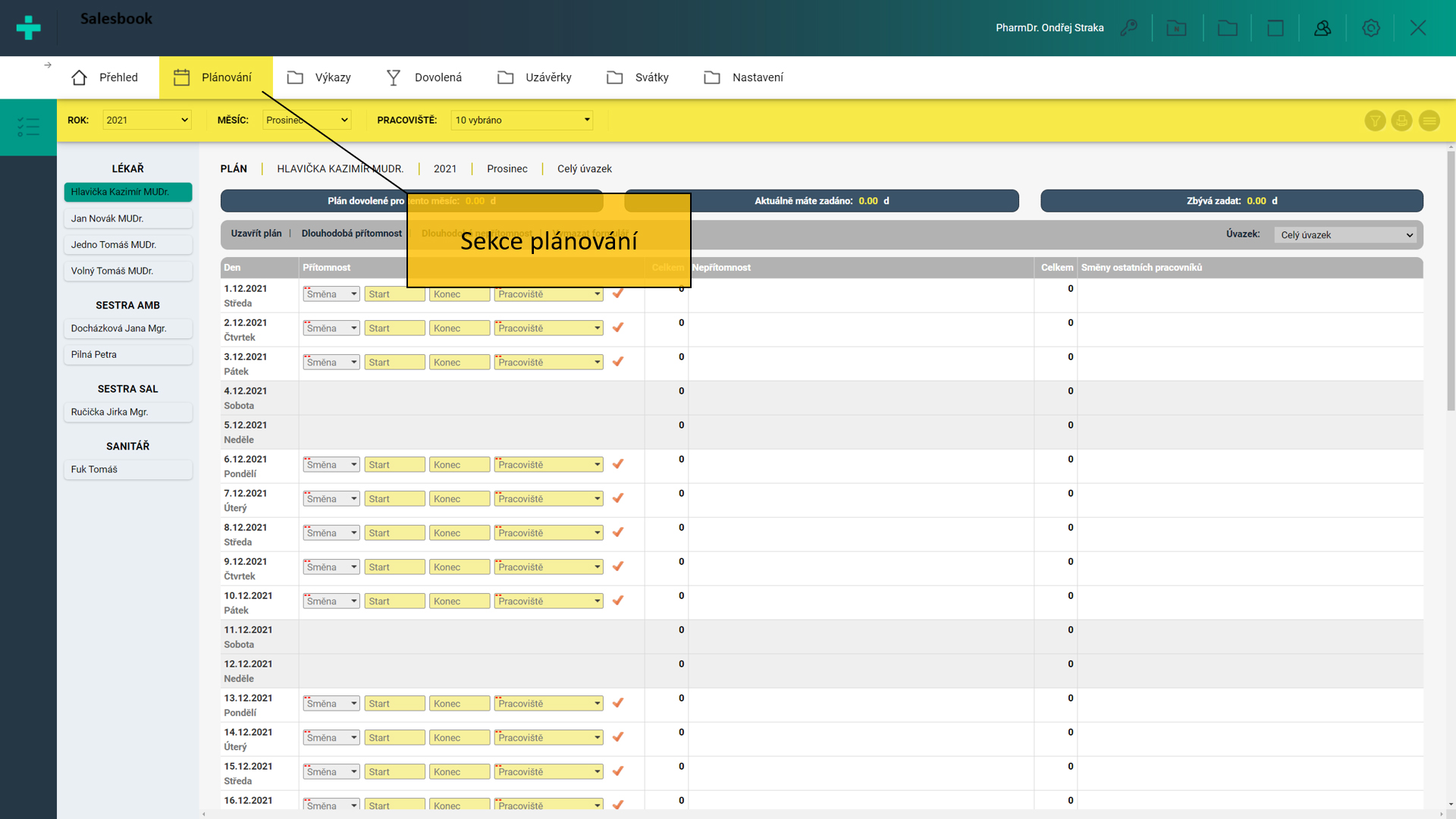Click the filter funnel icon in the yellow bar

(1375, 121)
